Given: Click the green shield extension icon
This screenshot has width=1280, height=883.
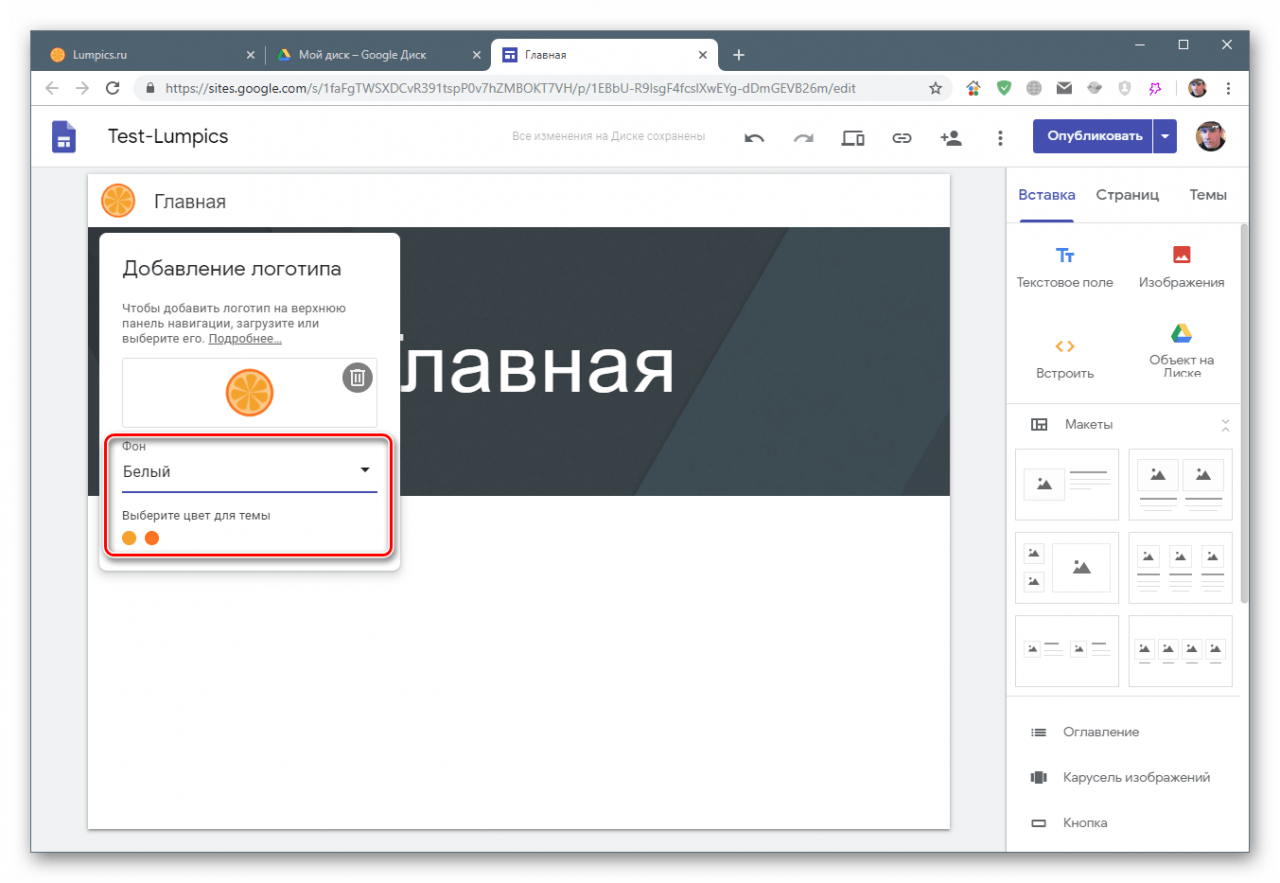Looking at the screenshot, I should tap(1004, 88).
